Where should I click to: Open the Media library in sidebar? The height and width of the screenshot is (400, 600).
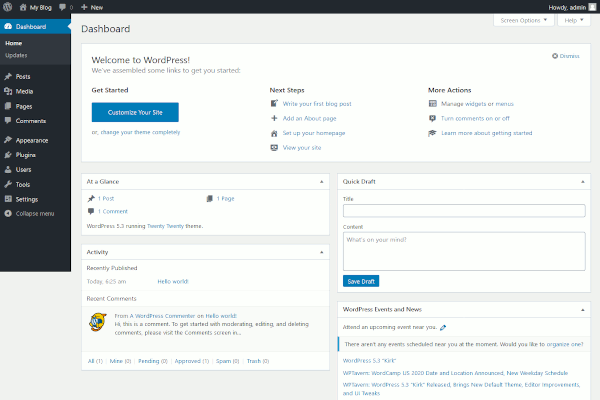pos(24,91)
